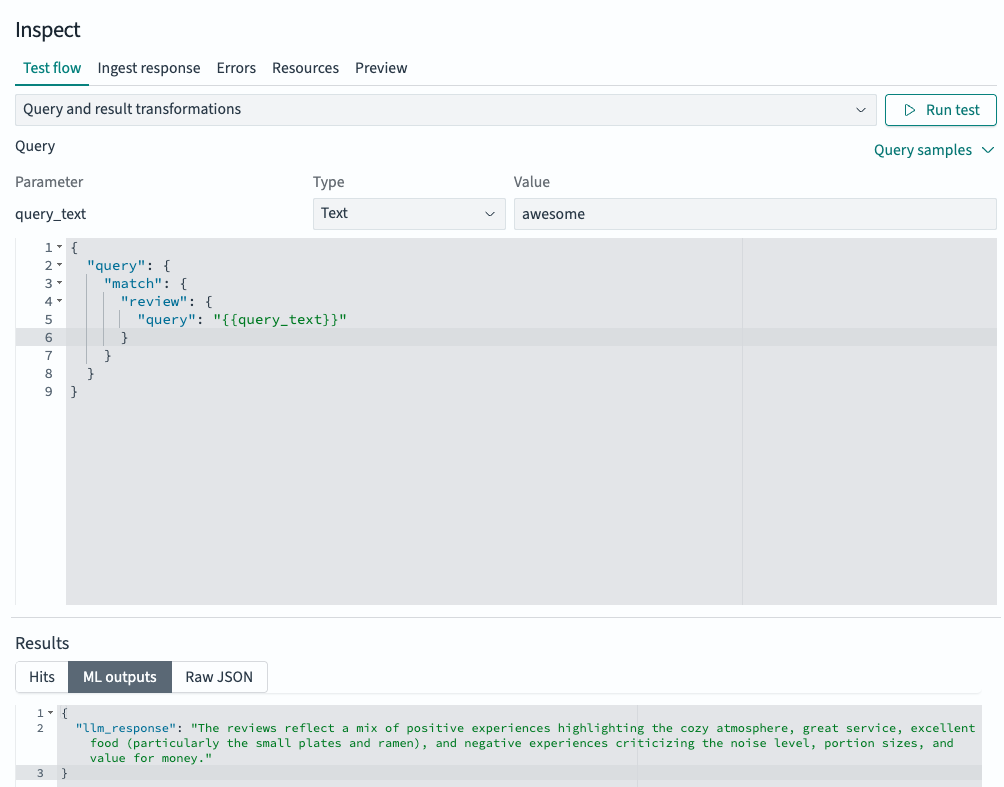
Task: Click the transformations selector chevron icon
Action: (x=861, y=110)
